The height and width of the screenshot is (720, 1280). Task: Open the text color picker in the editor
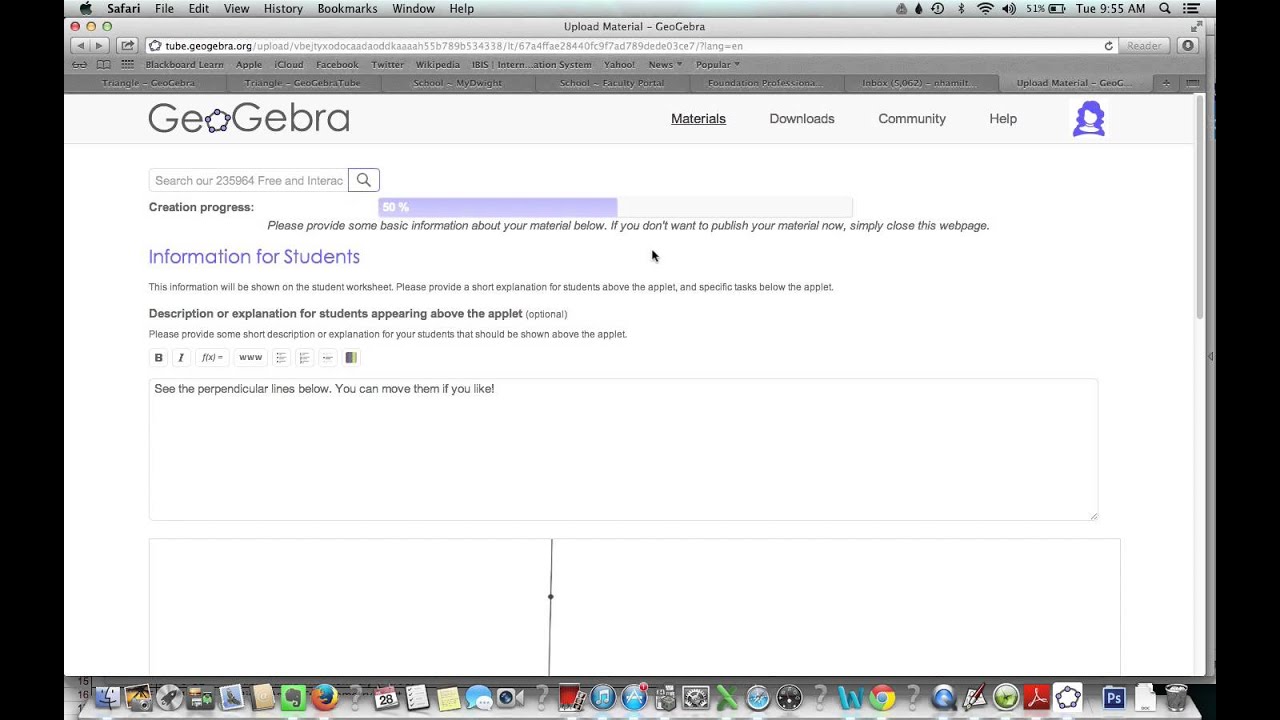point(351,358)
